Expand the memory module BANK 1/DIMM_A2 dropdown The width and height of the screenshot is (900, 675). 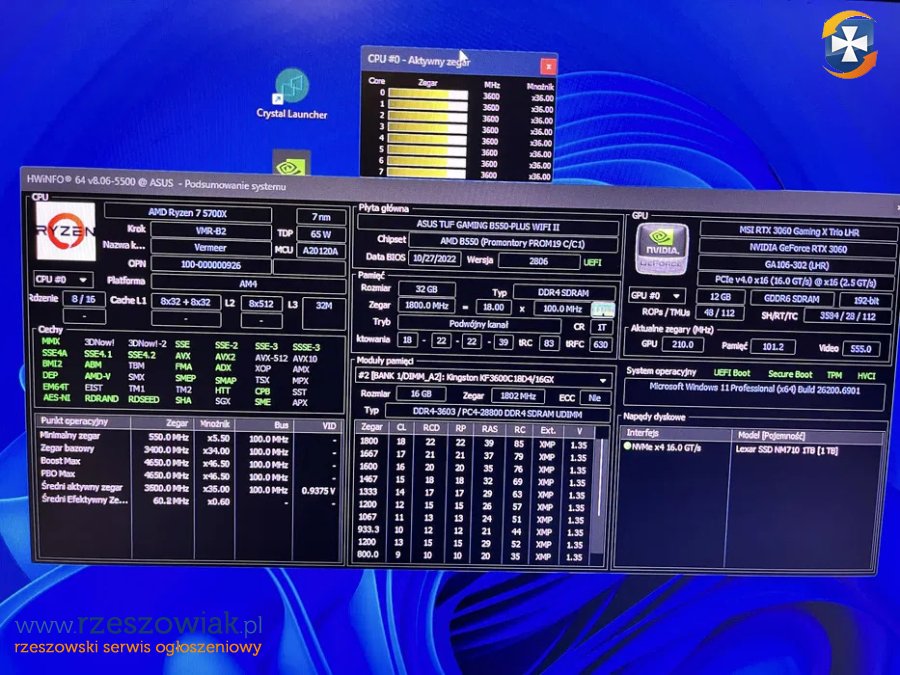[484, 380]
